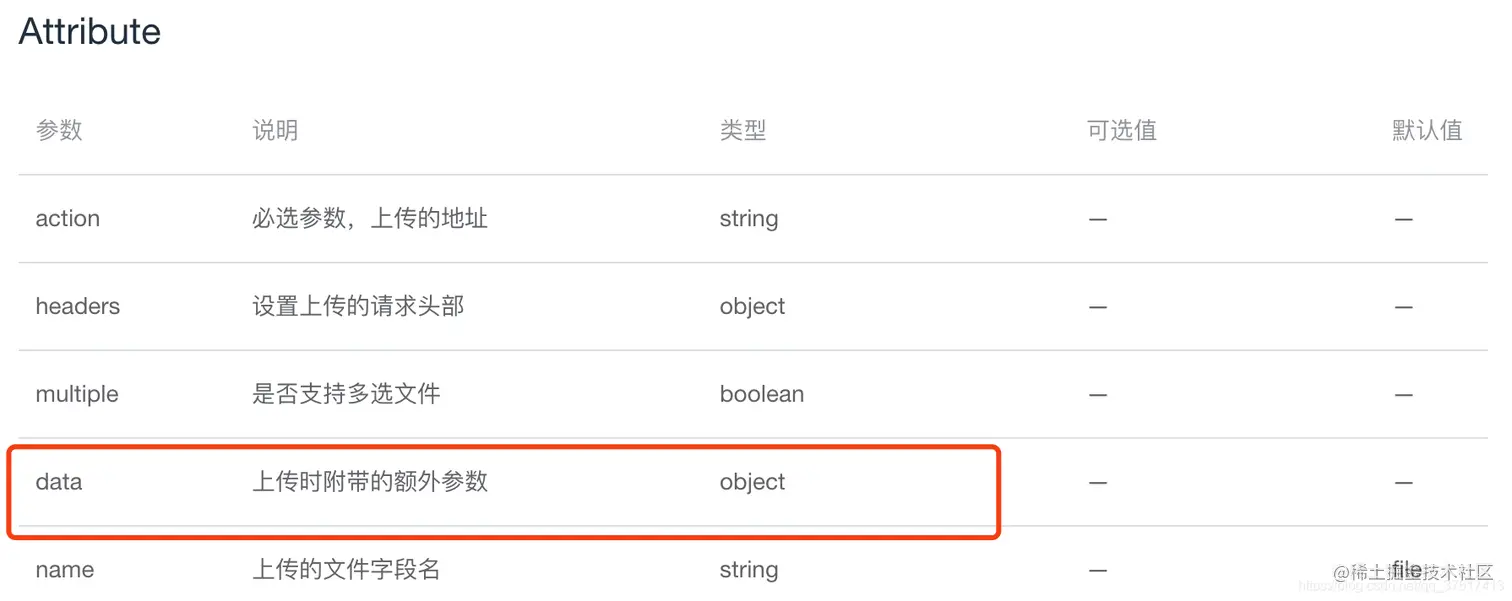The height and width of the screenshot is (601, 1512).
Task: Select the data parameter name
Action: pos(59,482)
